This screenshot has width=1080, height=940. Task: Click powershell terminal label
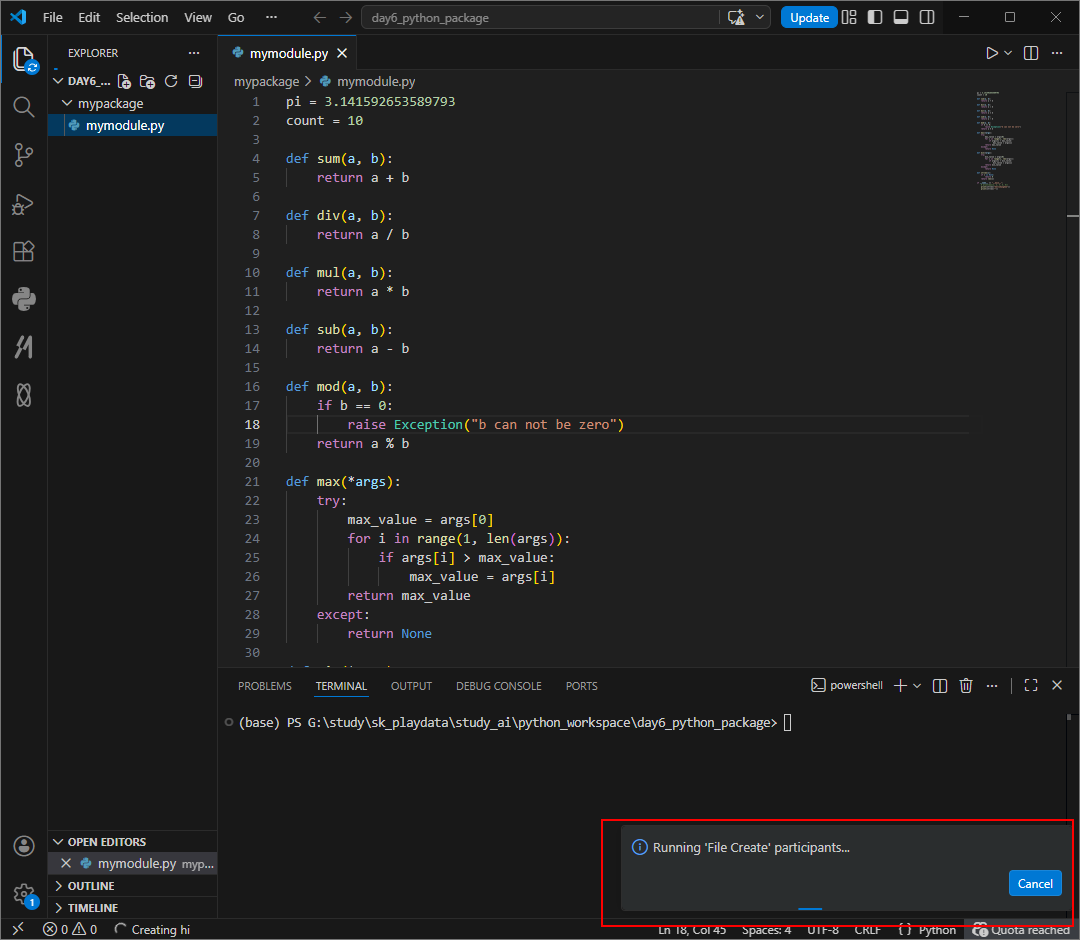click(x=847, y=685)
